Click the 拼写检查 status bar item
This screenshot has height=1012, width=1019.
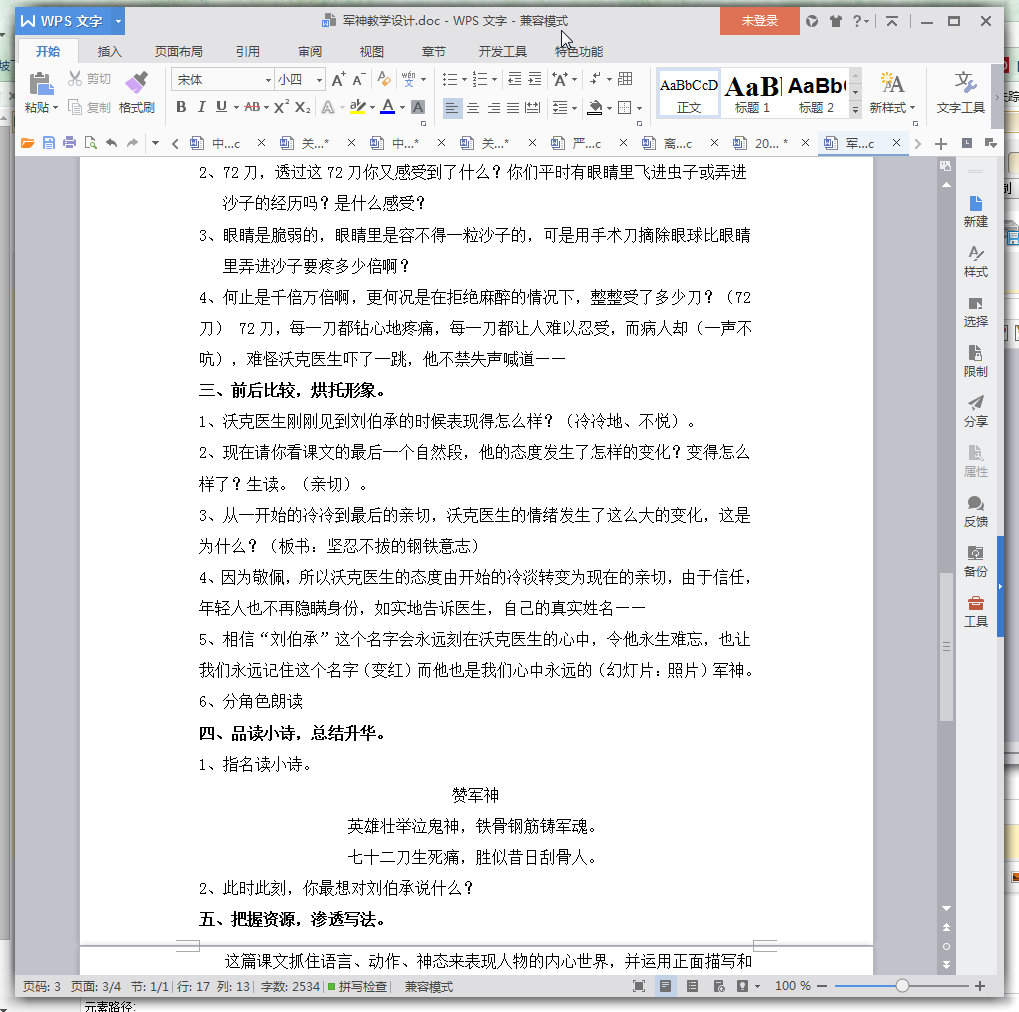pos(357,987)
